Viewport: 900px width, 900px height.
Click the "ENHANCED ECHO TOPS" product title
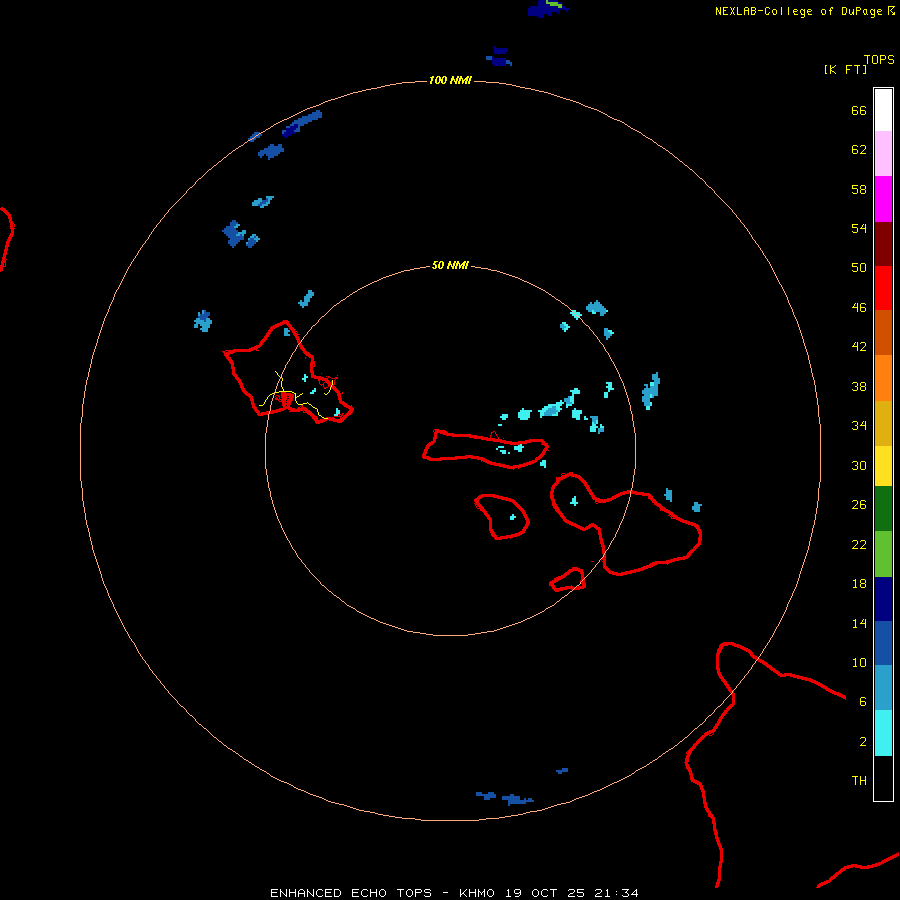[x=351, y=893]
